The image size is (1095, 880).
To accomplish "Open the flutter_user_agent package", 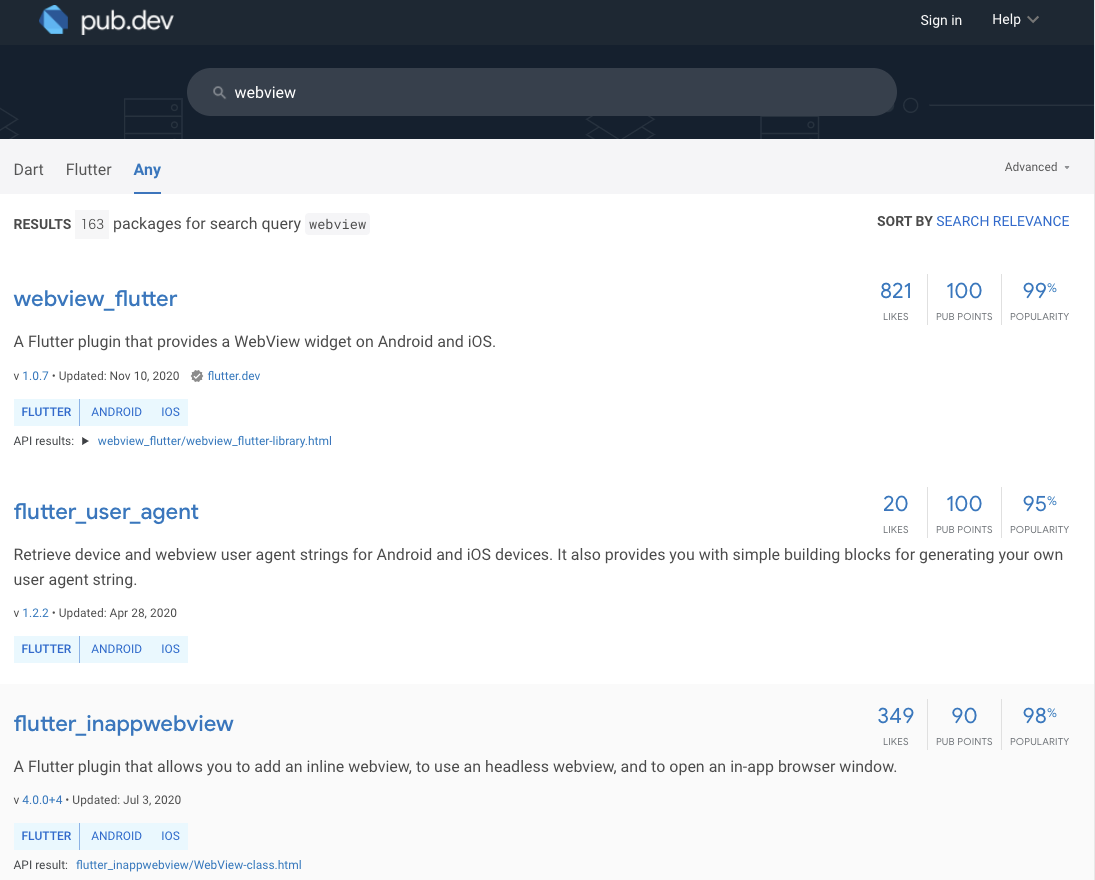I will pos(106,512).
